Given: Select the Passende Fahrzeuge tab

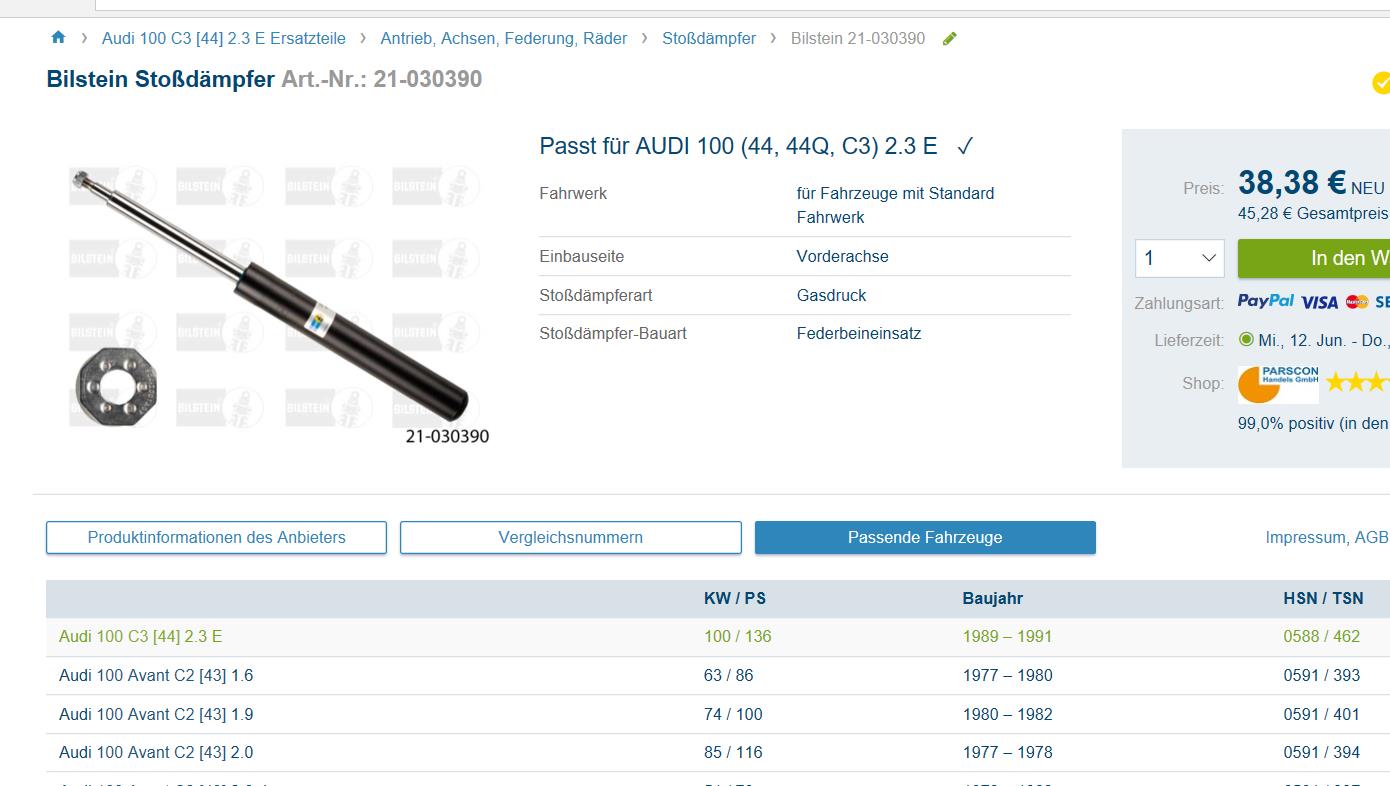Looking at the screenshot, I should tap(925, 537).
